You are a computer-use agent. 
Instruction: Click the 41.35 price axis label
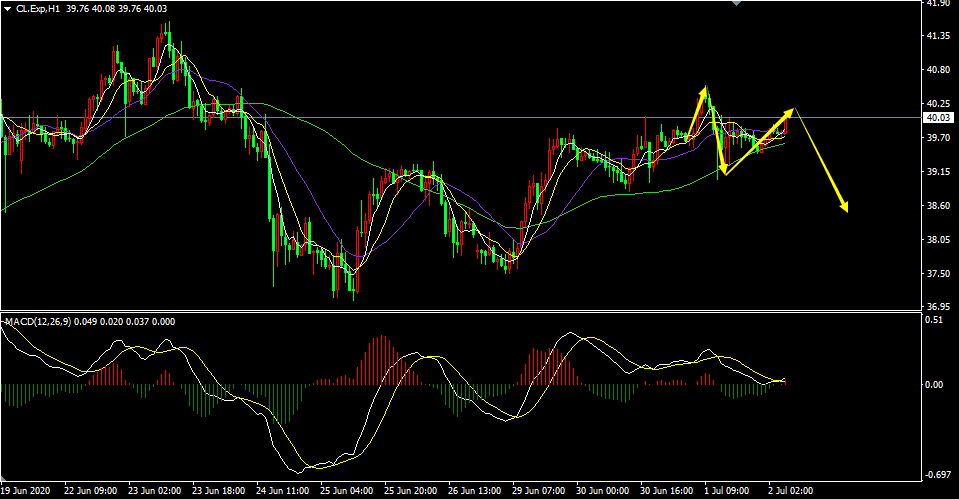click(x=938, y=36)
